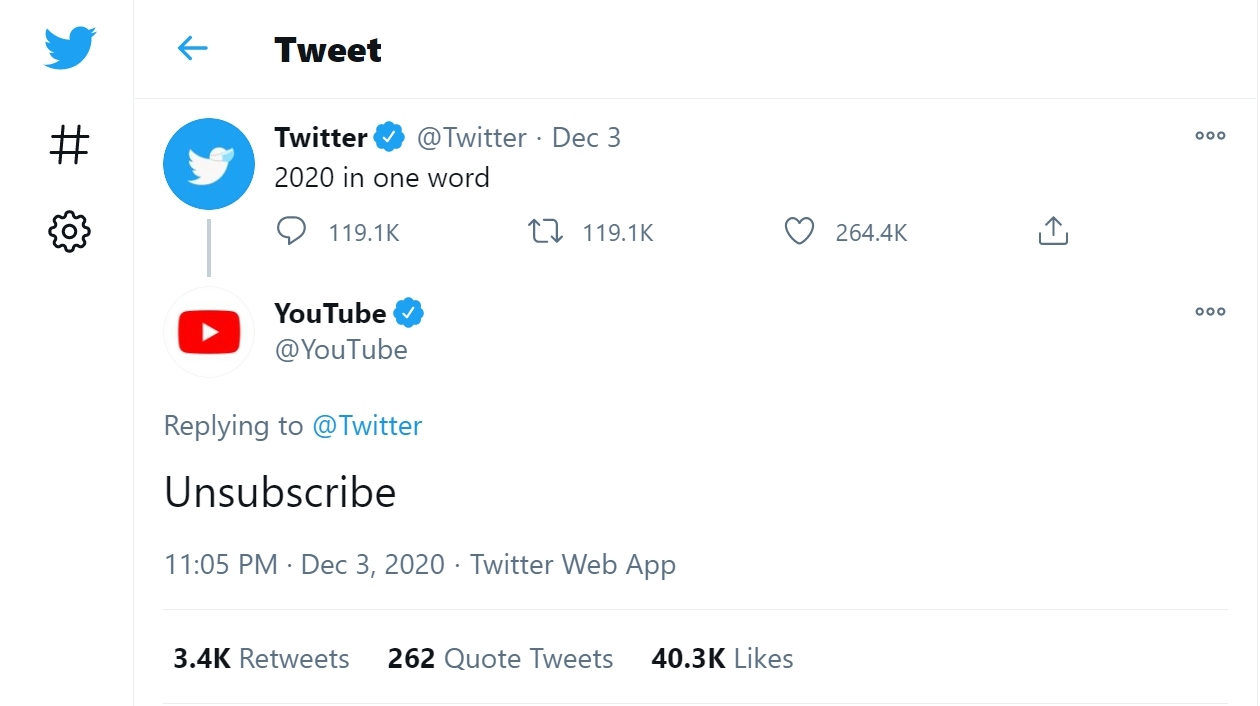Open the Twitter profile avatar

(x=209, y=164)
